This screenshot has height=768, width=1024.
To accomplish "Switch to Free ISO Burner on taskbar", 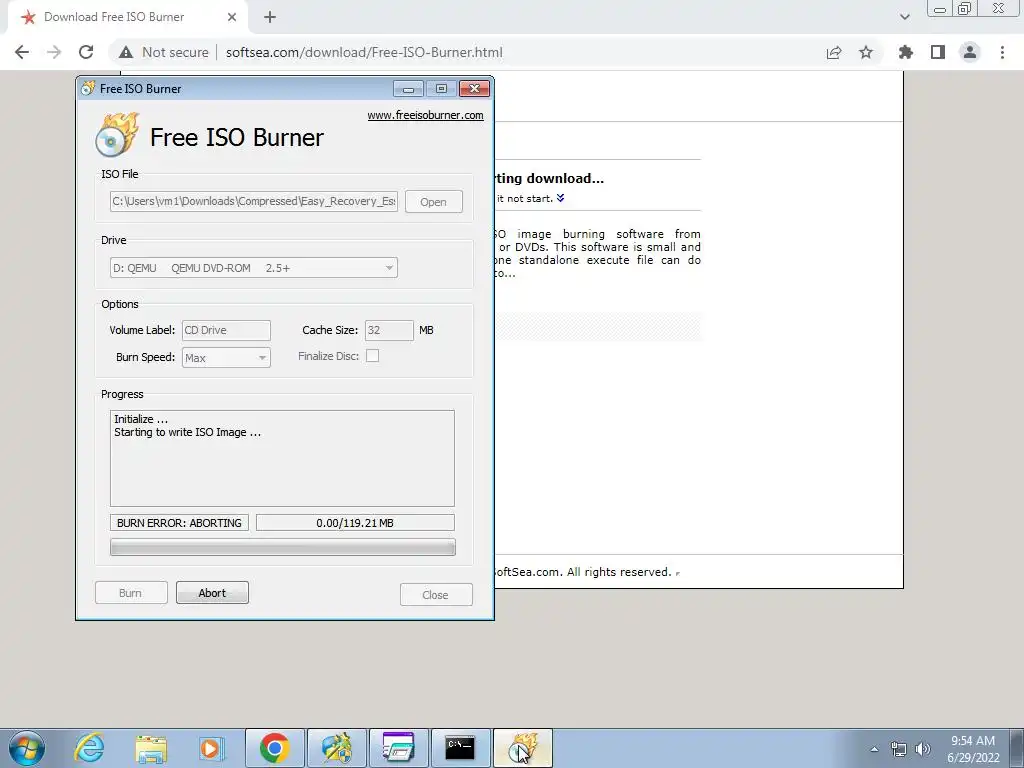I will click(523, 748).
